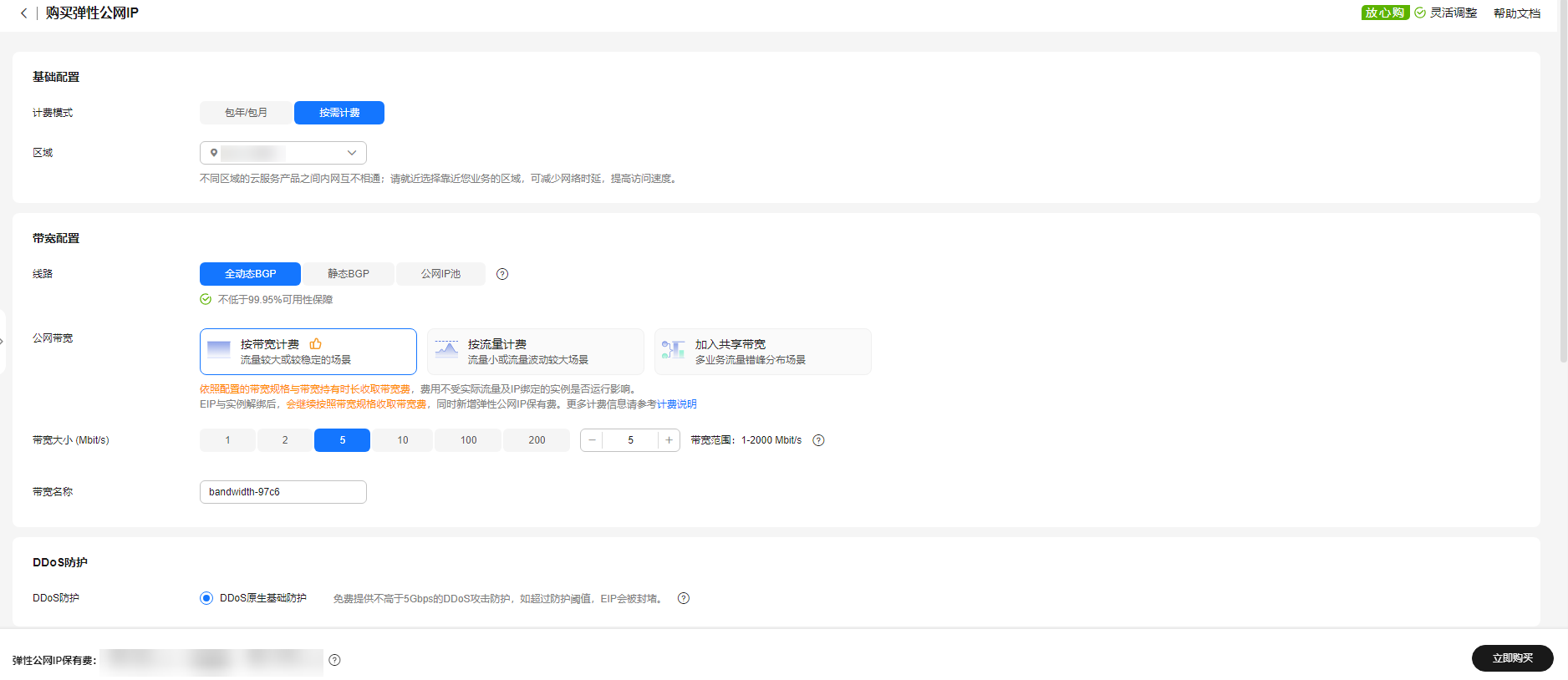Expand the left sidebar collapse handle
This screenshot has height=680, width=1568.
[3, 341]
